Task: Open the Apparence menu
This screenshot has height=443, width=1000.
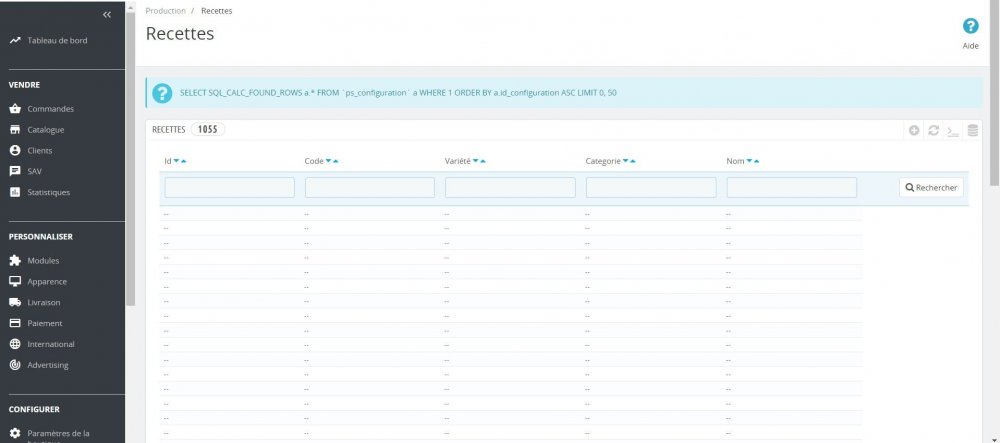Action: click(x=47, y=281)
